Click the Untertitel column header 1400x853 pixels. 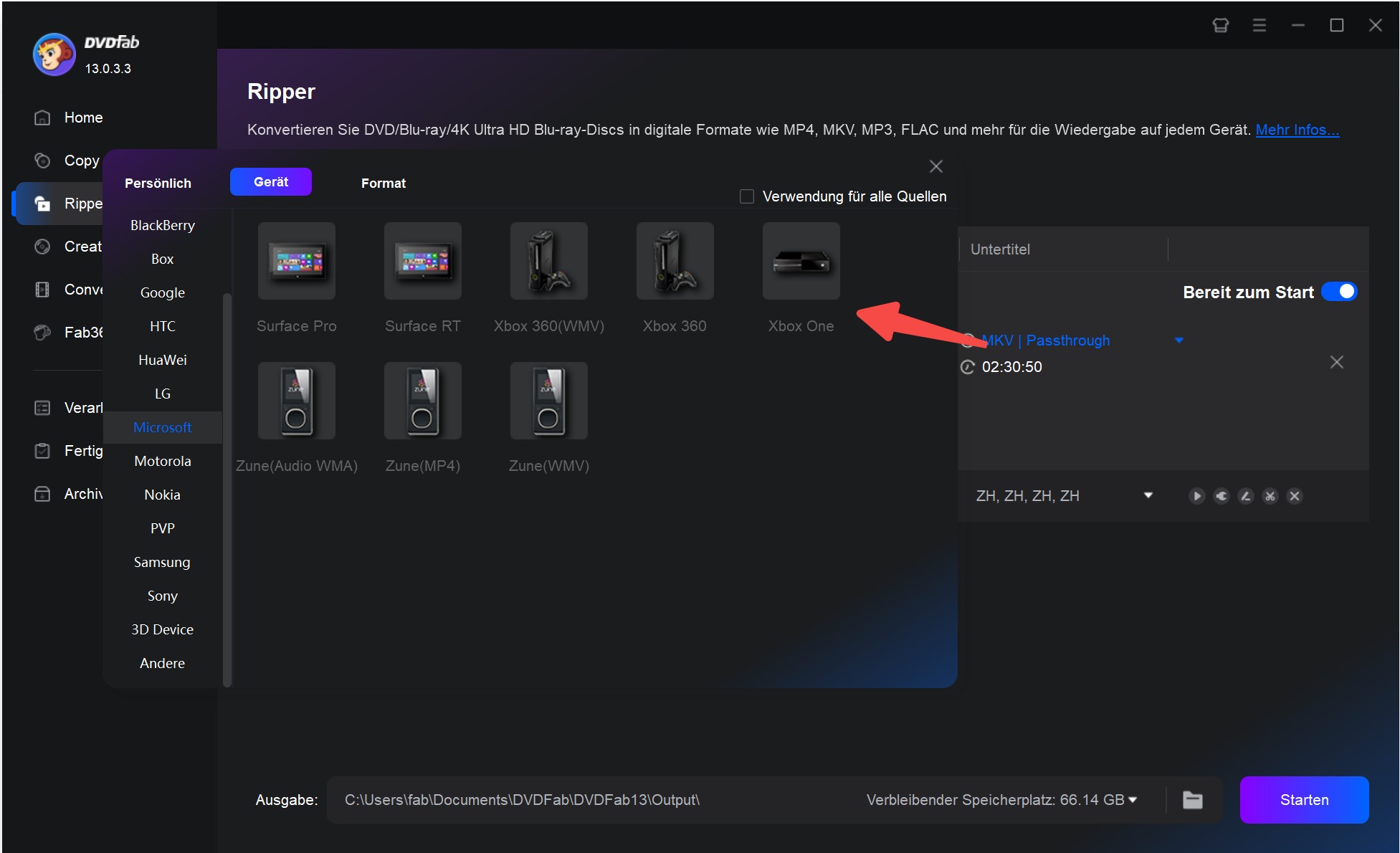(1000, 249)
